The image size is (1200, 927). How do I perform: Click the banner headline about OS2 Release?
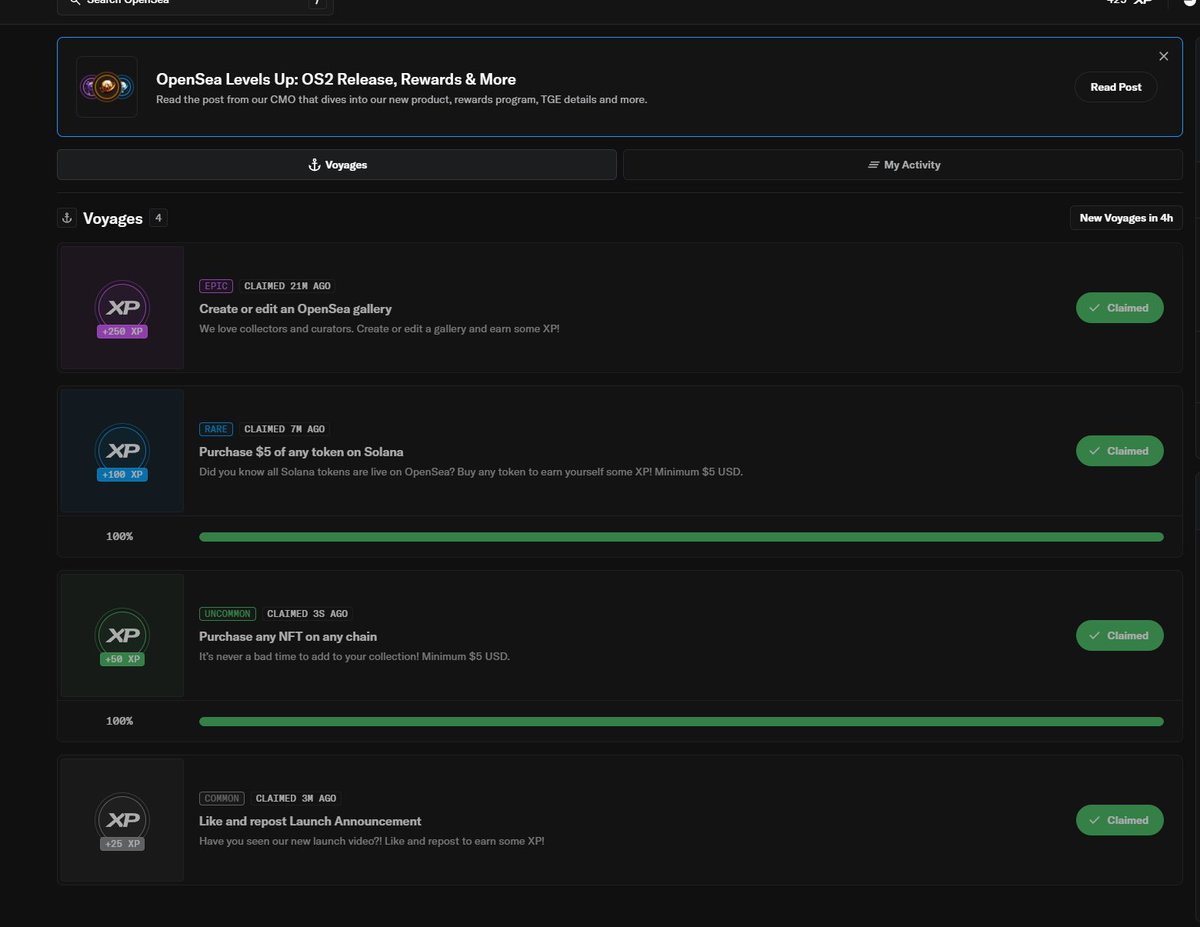pos(336,79)
